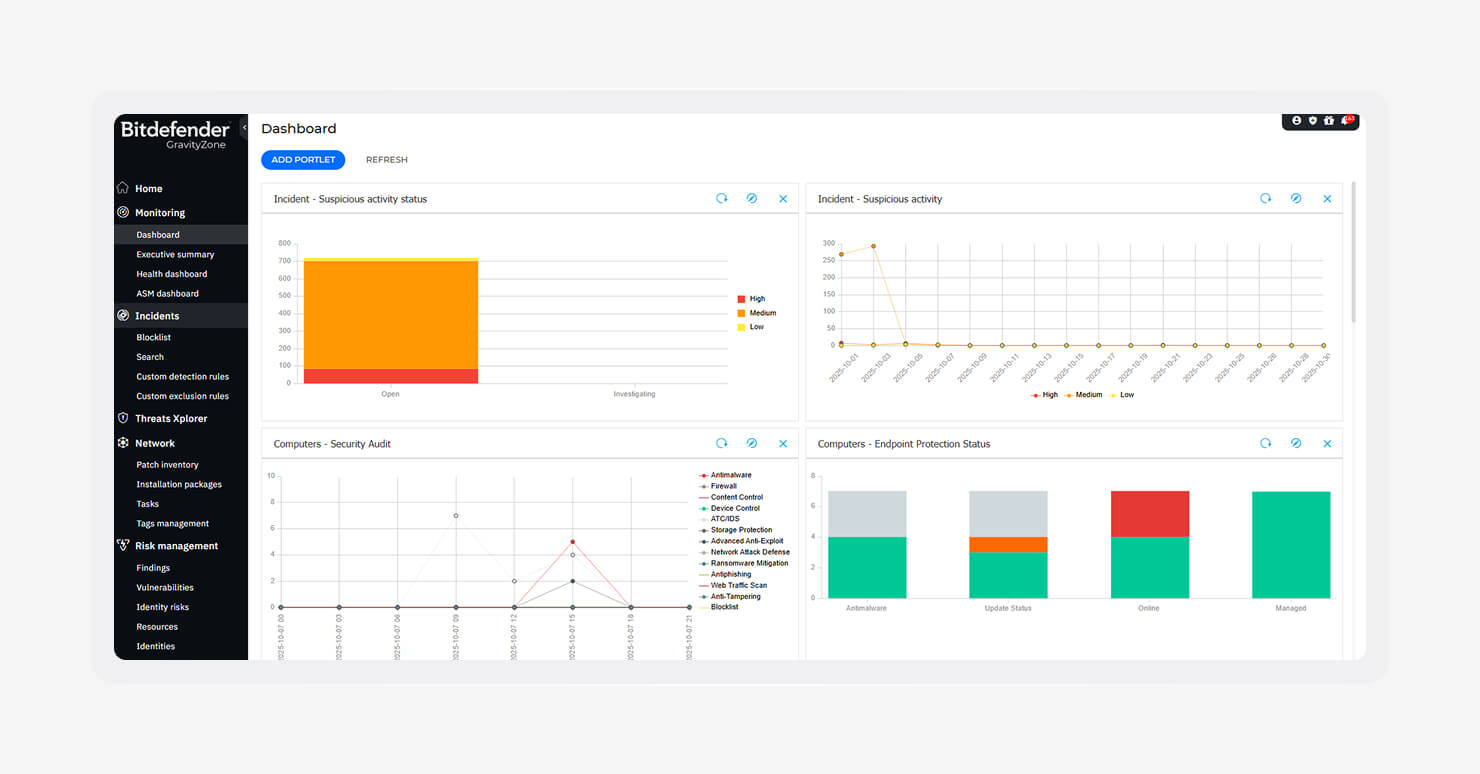The width and height of the screenshot is (1480, 774).
Task: Toggle Antimalware series in audit legend
Action: pos(725,475)
